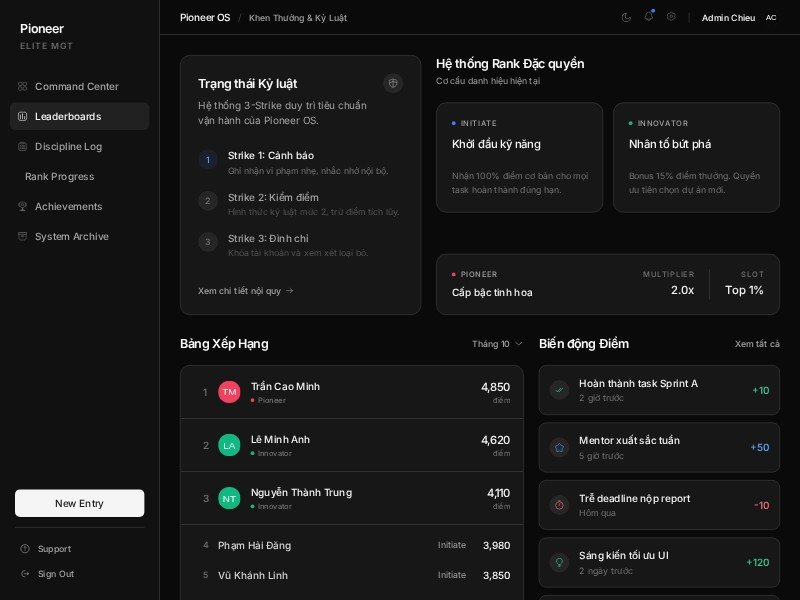Screen dimensions: 800x600
Task: Open Command Center in the sidebar
Action: pyautogui.click(x=79, y=87)
